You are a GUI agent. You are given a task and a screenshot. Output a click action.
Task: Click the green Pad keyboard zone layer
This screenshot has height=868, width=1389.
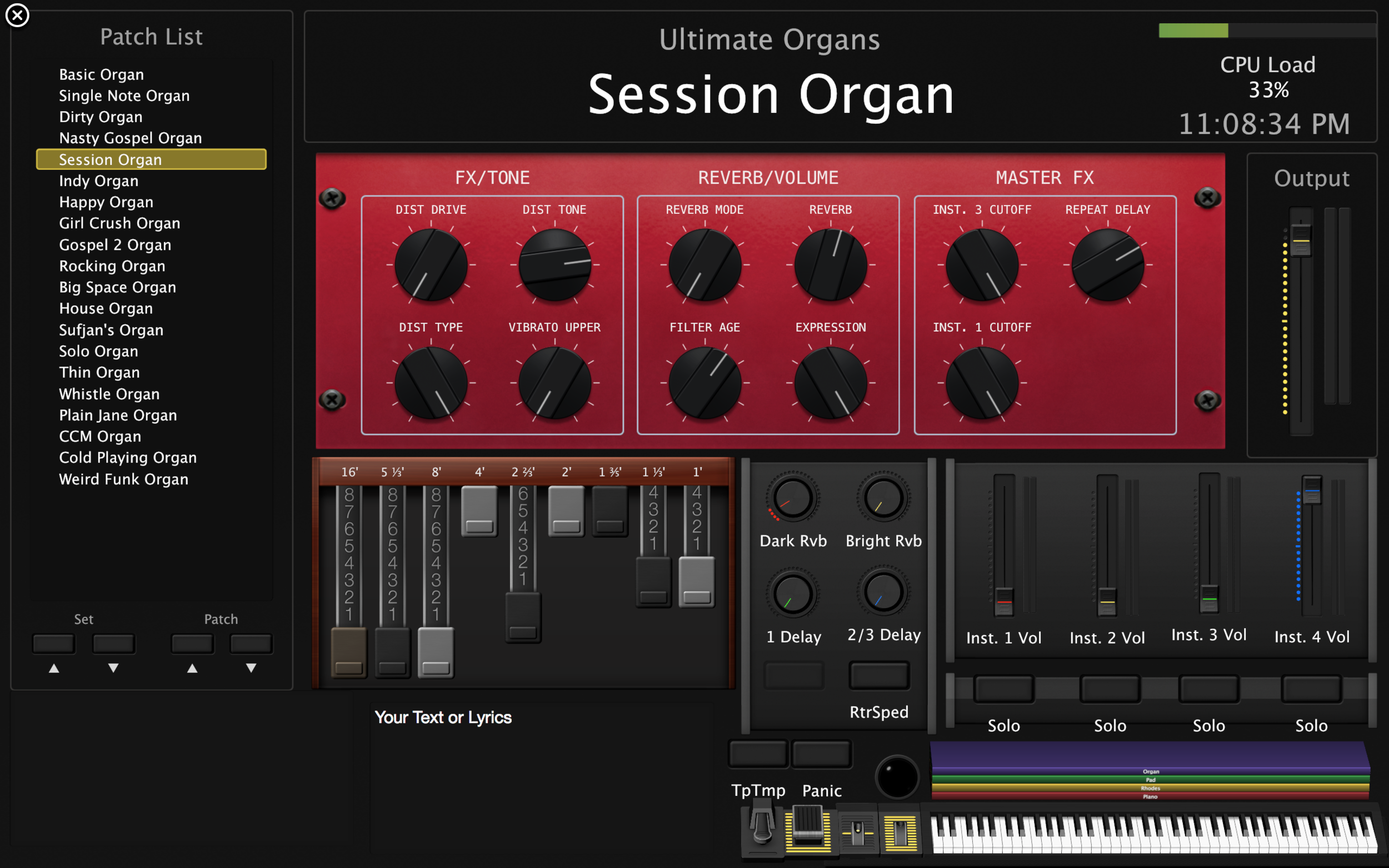pyautogui.click(x=1150, y=780)
